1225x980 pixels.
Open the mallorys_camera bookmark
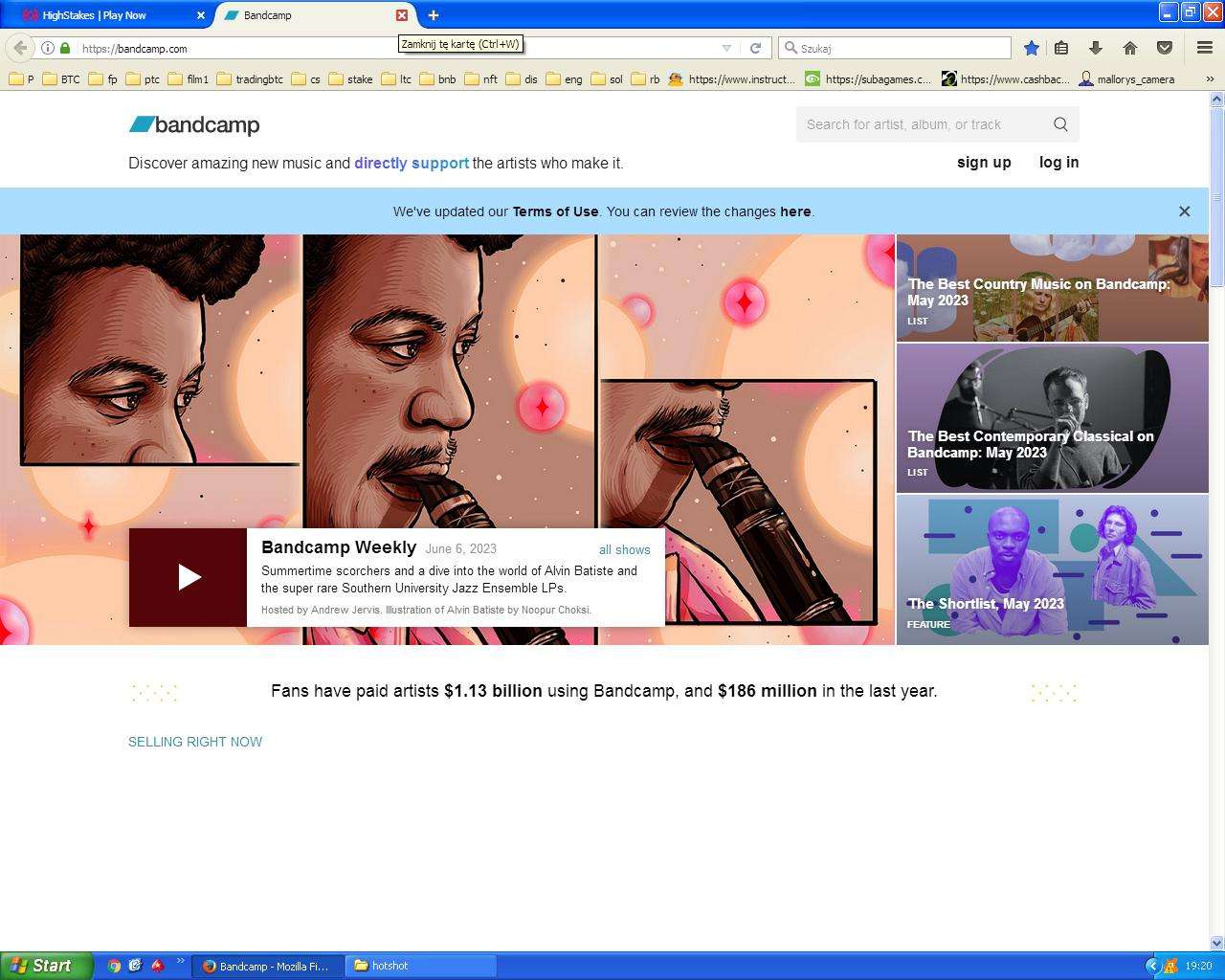pos(1126,79)
